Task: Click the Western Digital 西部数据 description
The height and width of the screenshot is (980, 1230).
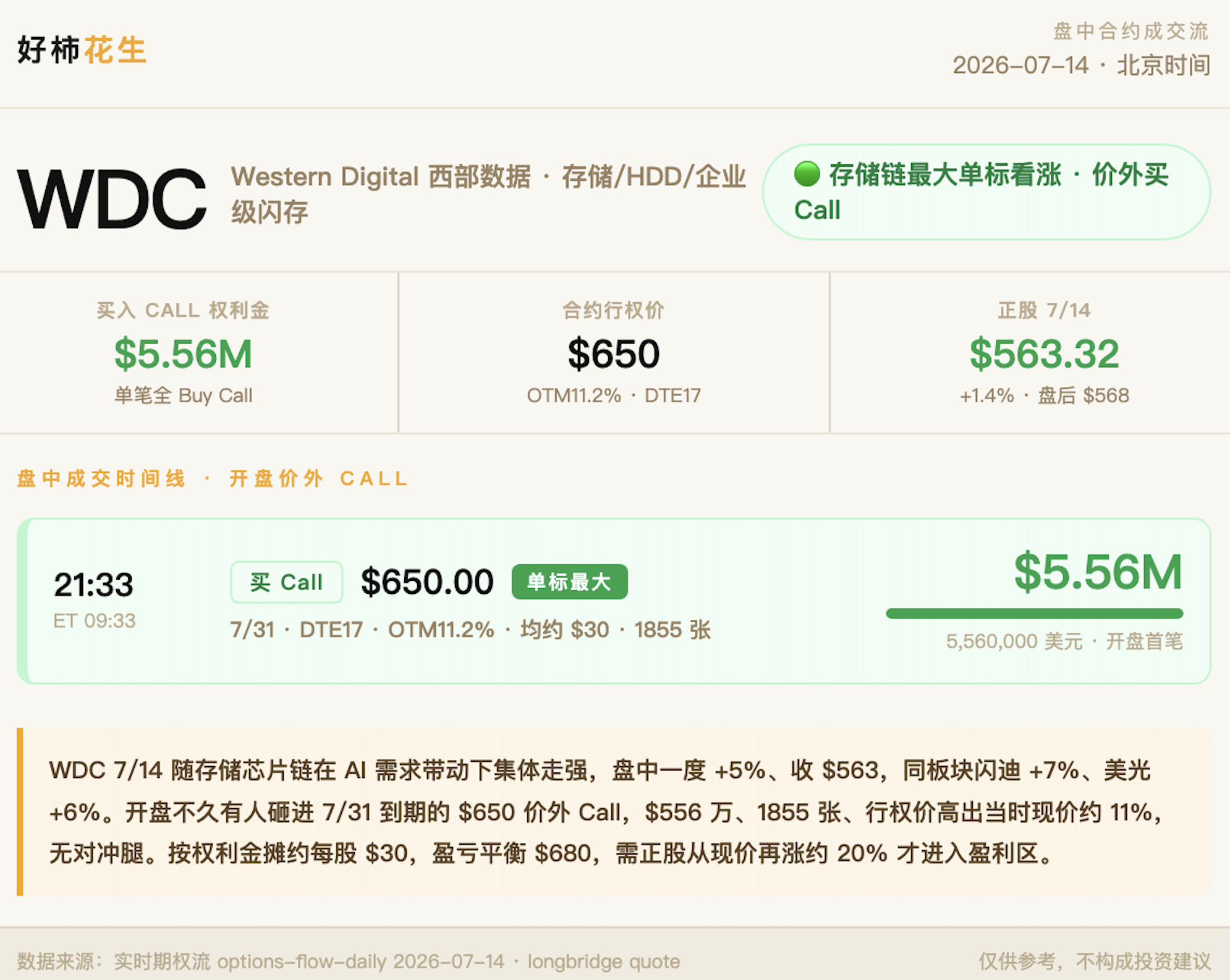Action: [488, 194]
